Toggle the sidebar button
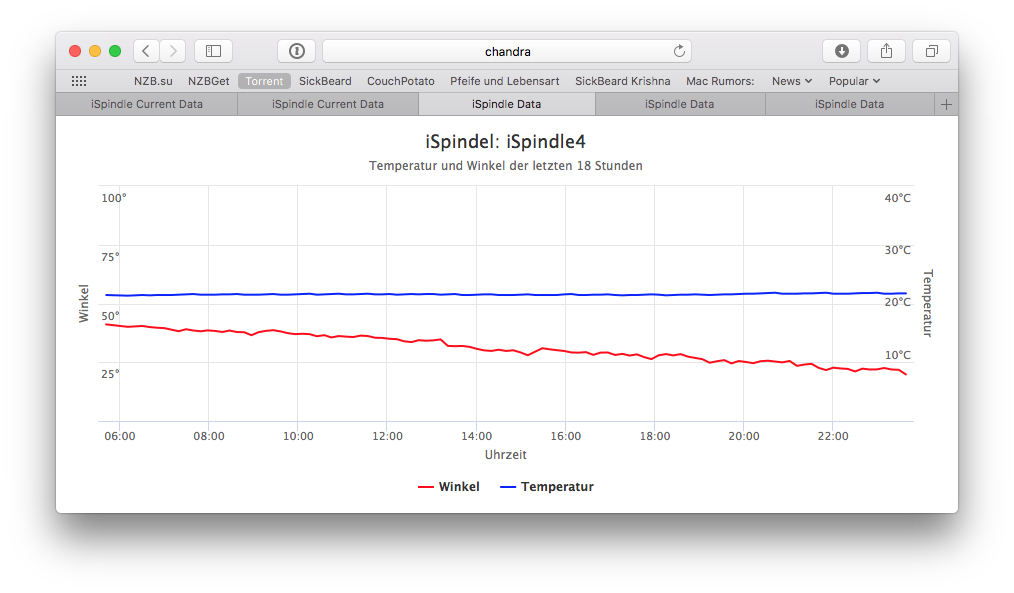Image resolution: width=1014 pixels, height=593 pixels. coord(213,51)
